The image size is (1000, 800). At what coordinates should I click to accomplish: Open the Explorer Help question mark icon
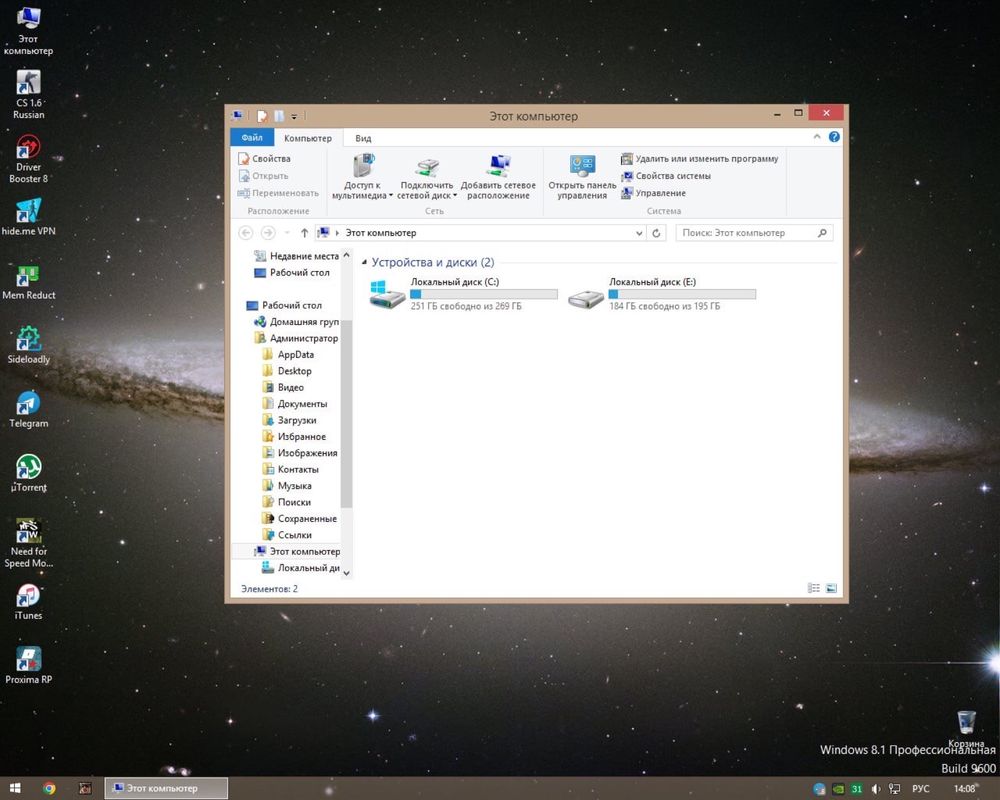pos(834,137)
